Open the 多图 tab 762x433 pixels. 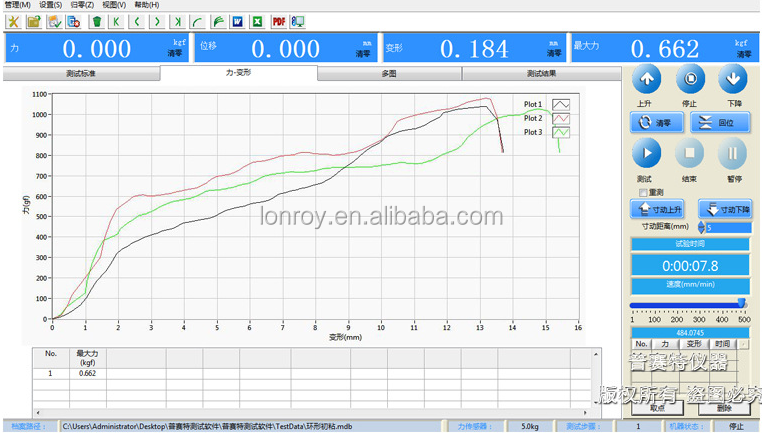pos(389,73)
